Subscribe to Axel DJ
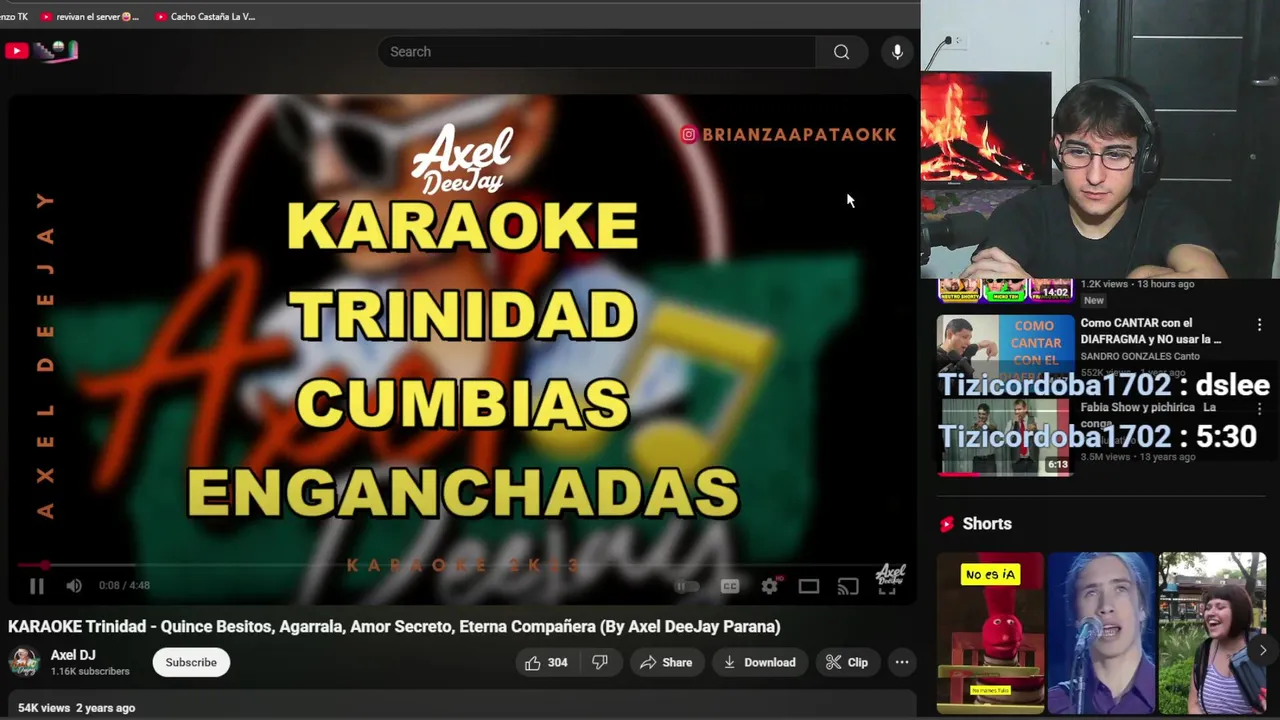 coord(191,662)
